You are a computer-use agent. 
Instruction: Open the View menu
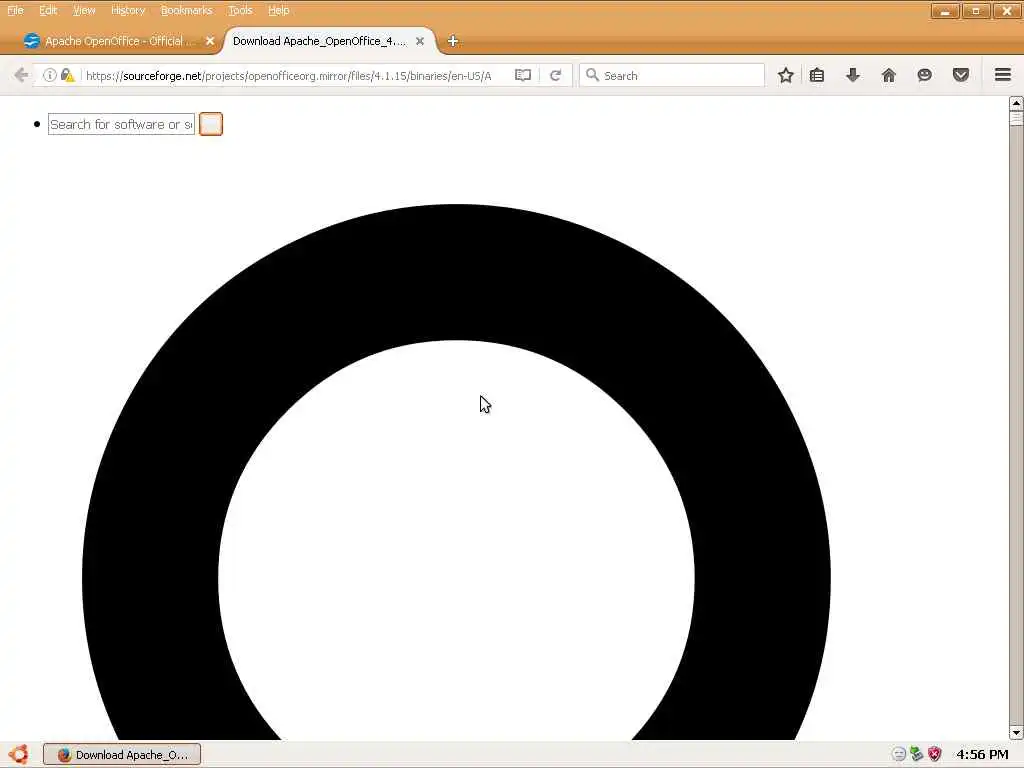(x=84, y=10)
